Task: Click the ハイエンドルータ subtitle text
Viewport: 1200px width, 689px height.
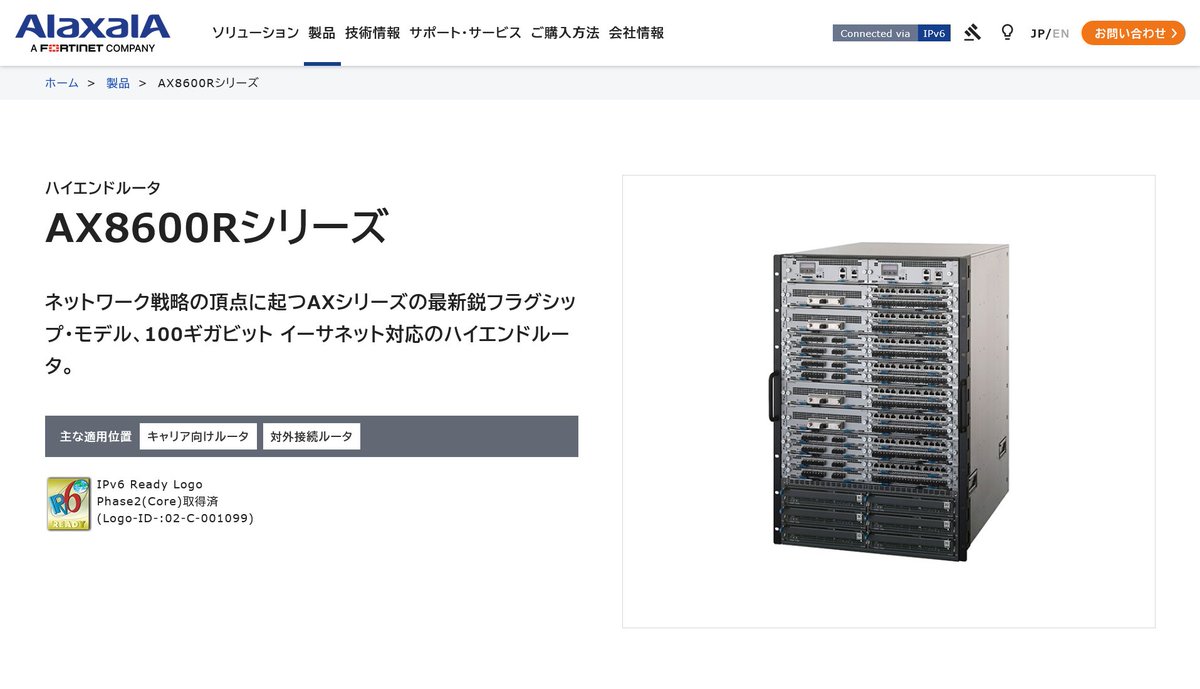Action: [103, 187]
